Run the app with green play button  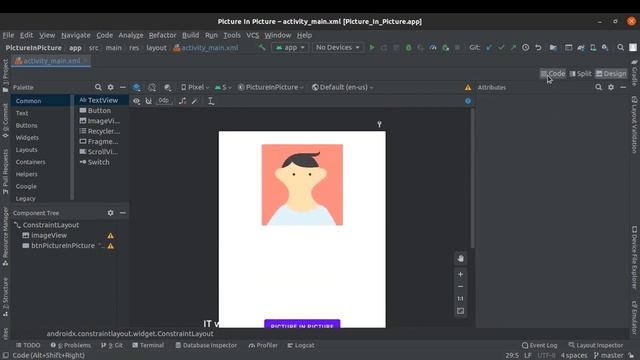[372, 48]
